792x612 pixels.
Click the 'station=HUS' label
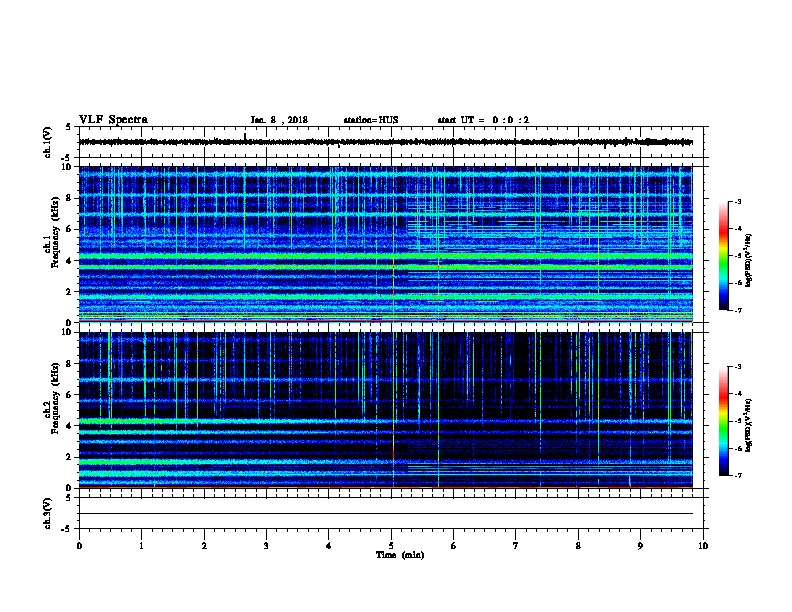(371, 120)
